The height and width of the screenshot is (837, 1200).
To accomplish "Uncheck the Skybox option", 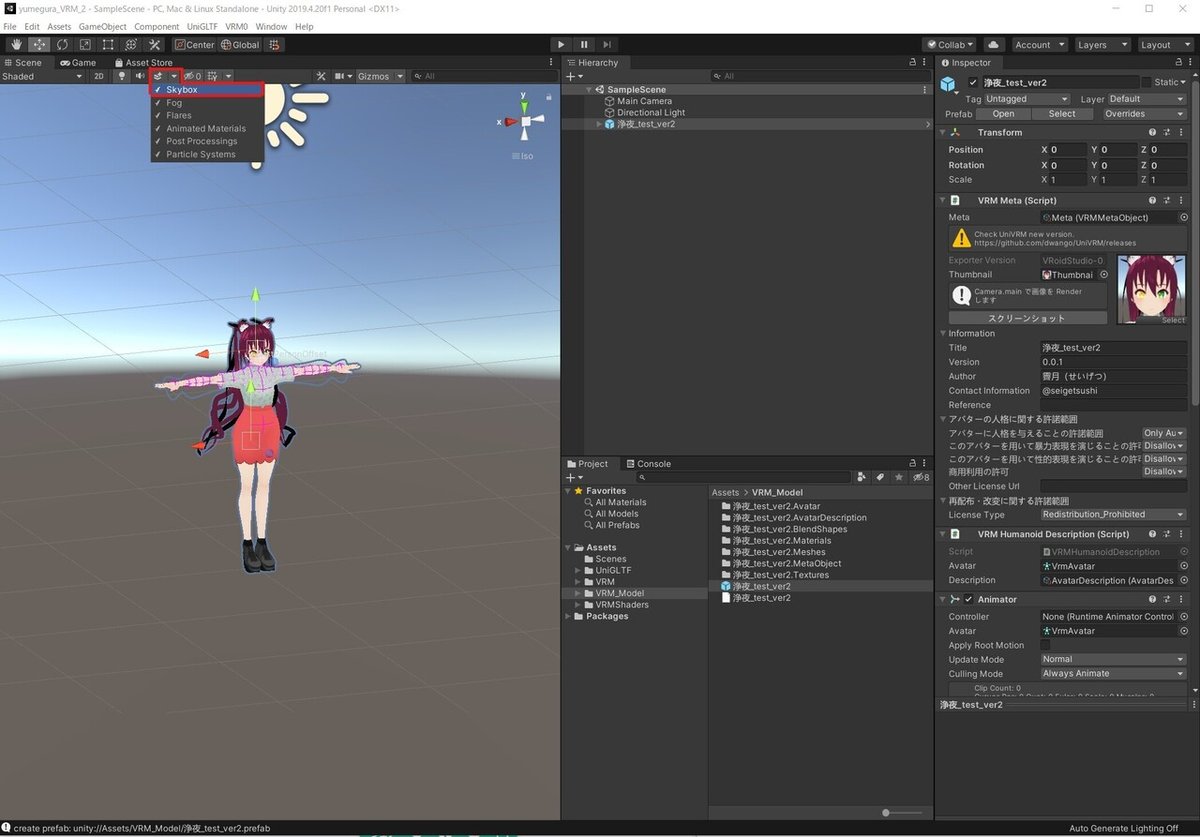I will coord(183,89).
